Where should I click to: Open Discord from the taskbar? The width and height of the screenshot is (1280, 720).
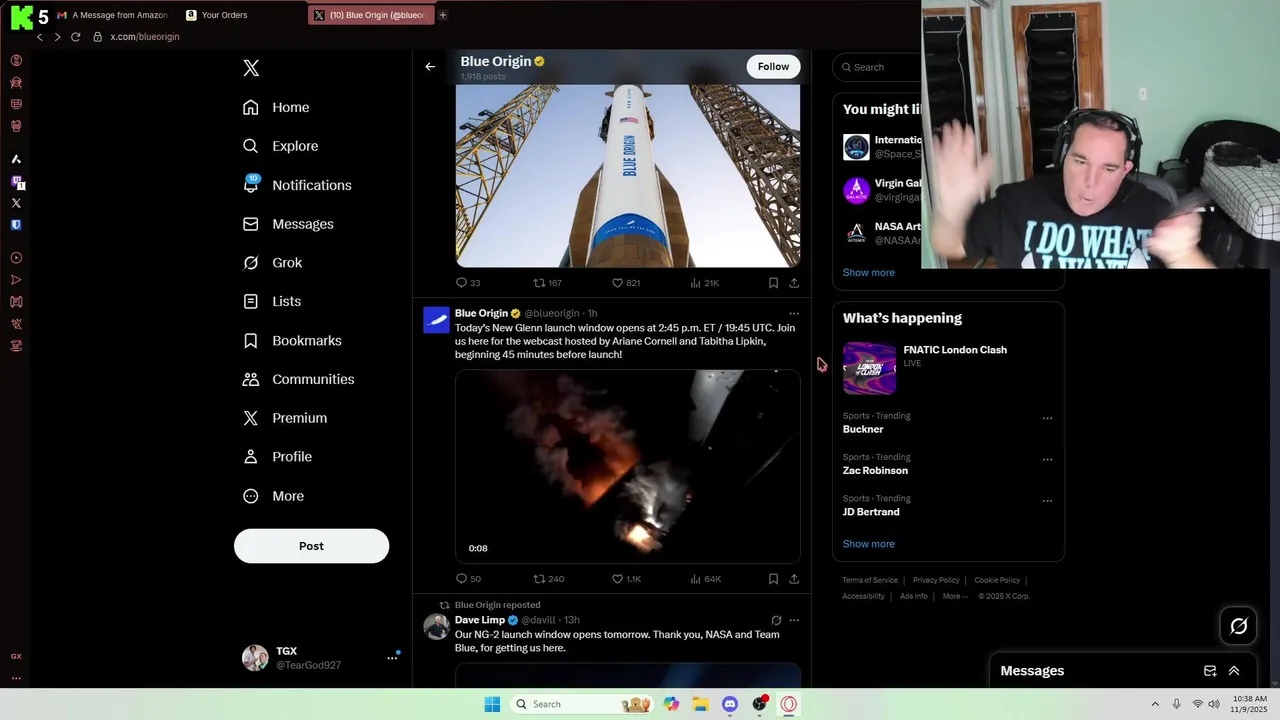730,704
